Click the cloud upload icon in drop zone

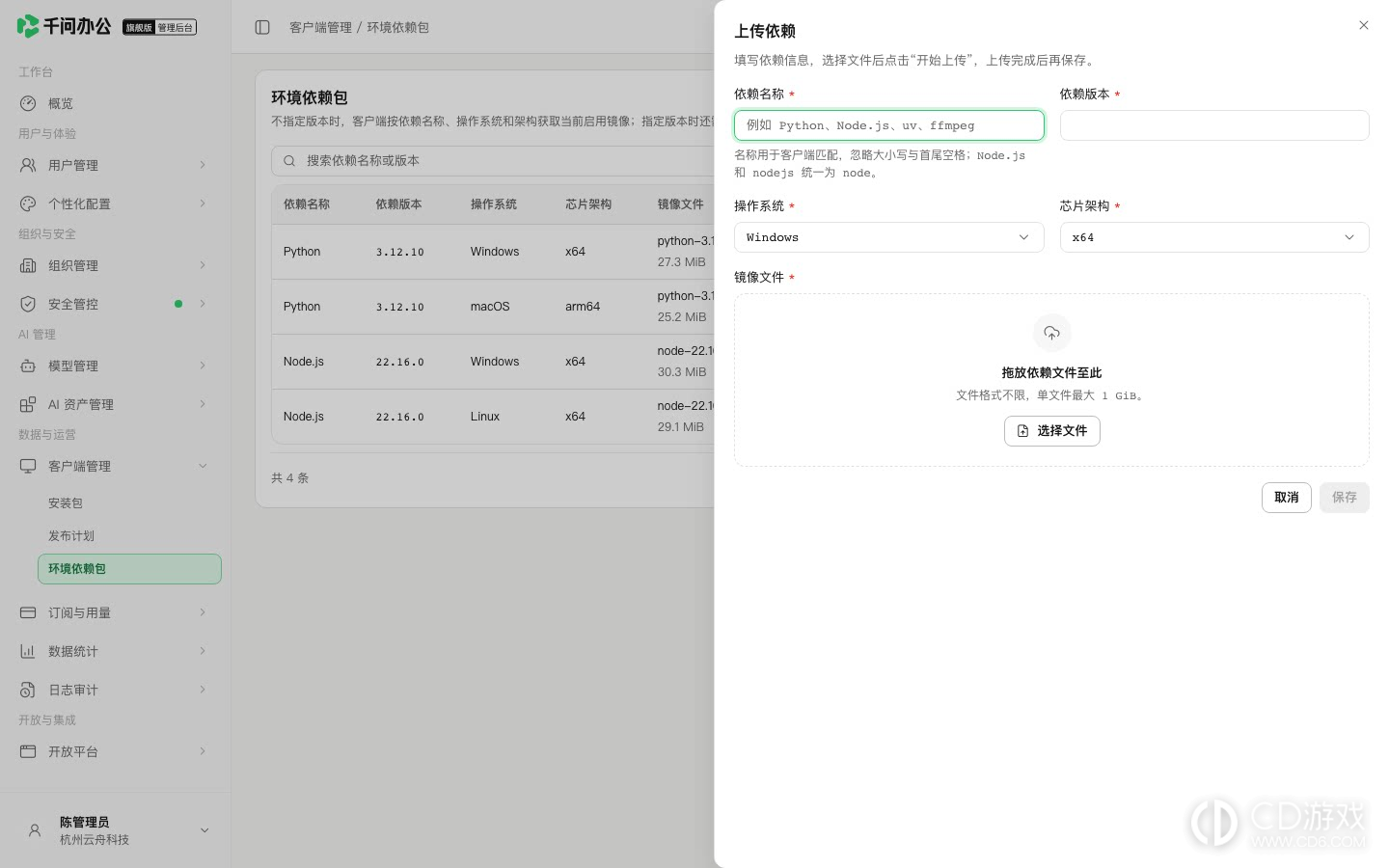[1051, 333]
